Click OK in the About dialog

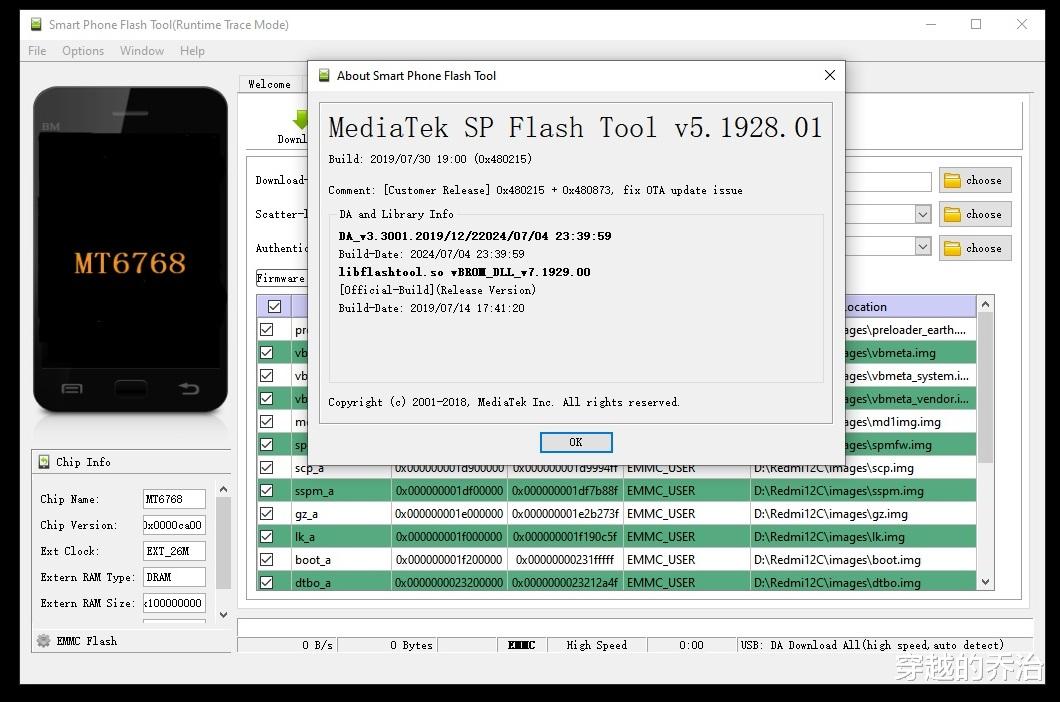pyautogui.click(x=576, y=442)
